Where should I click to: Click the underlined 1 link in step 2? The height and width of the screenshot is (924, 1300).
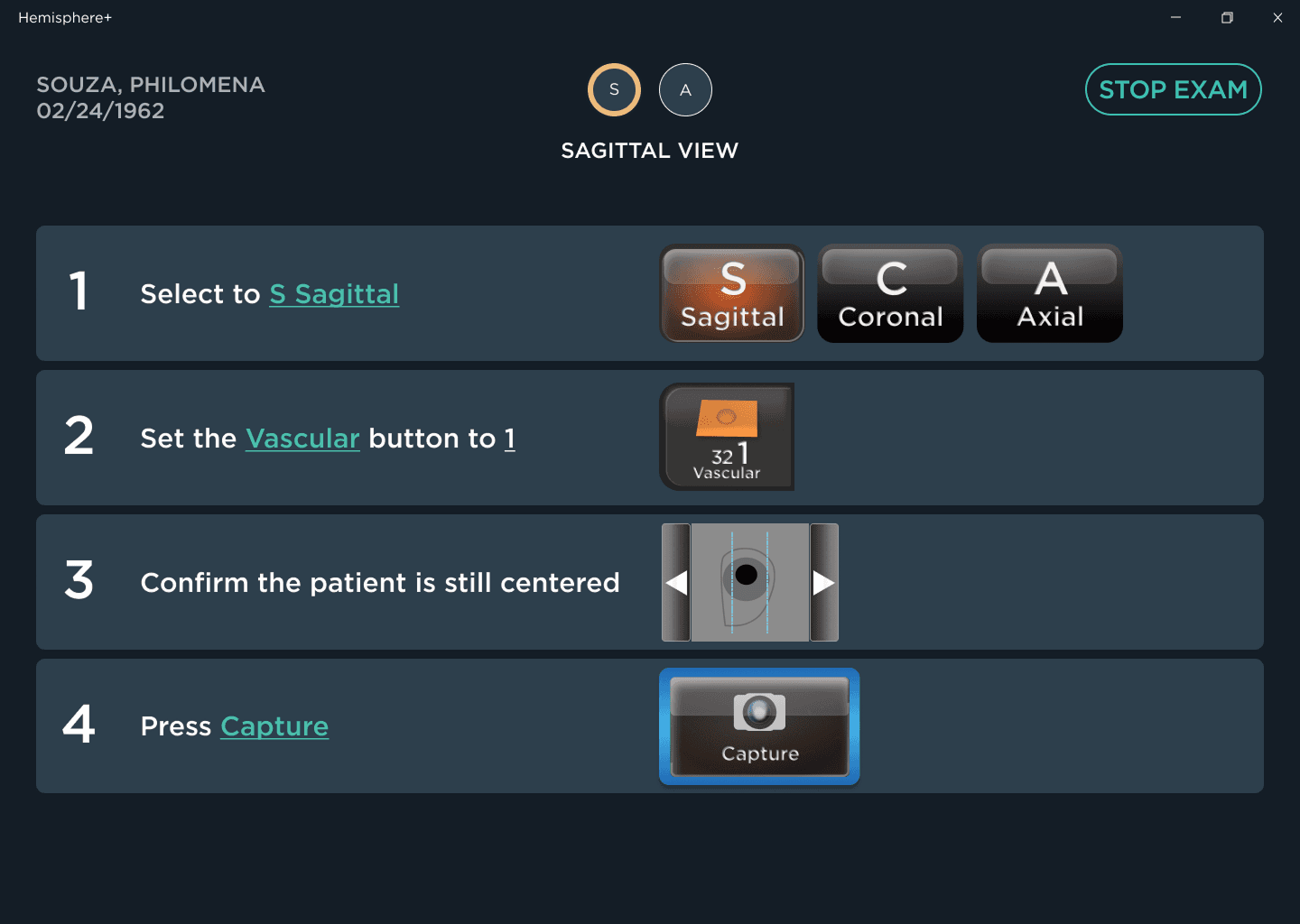click(x=510, y=439)
